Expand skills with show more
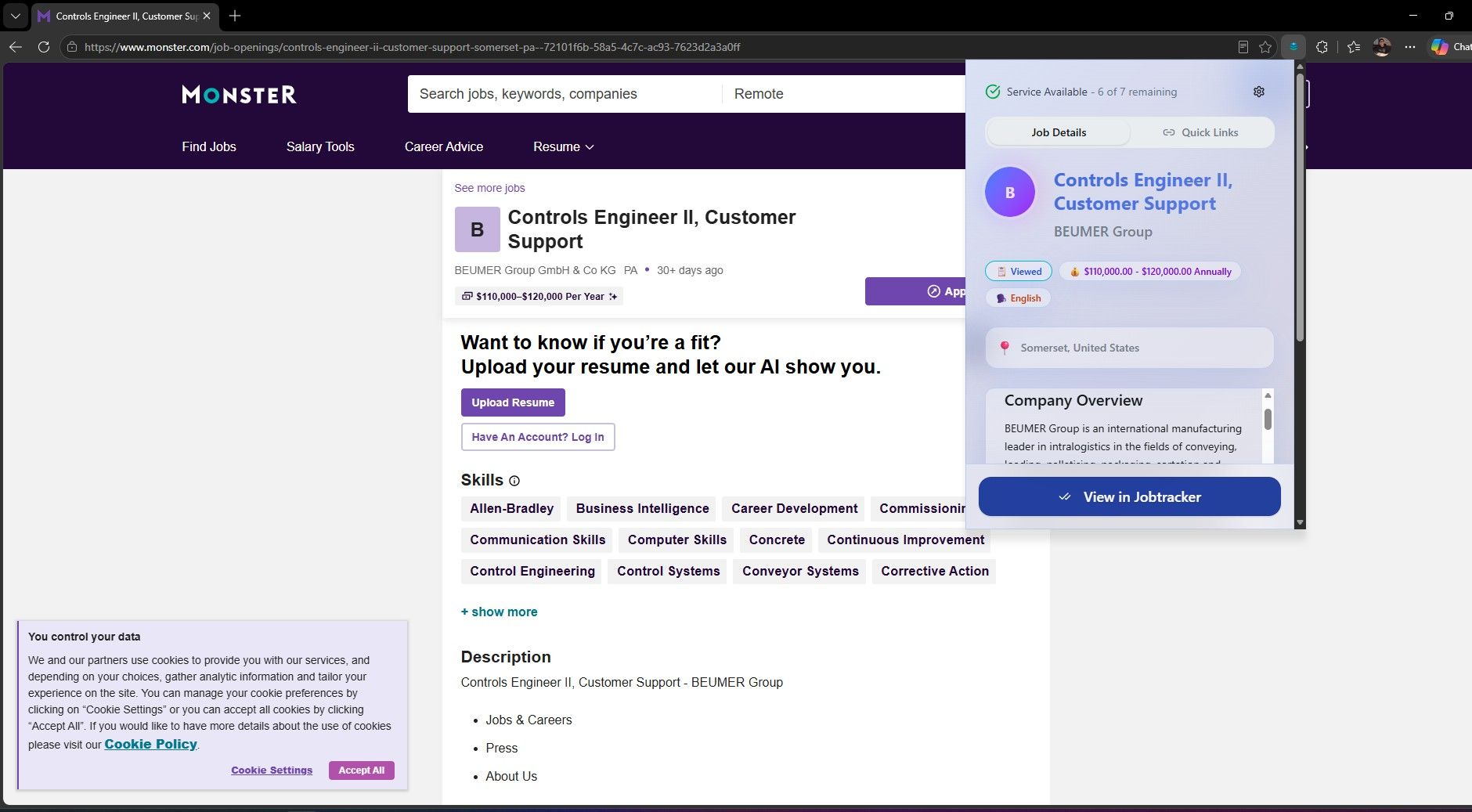 (x=499, y=612)
